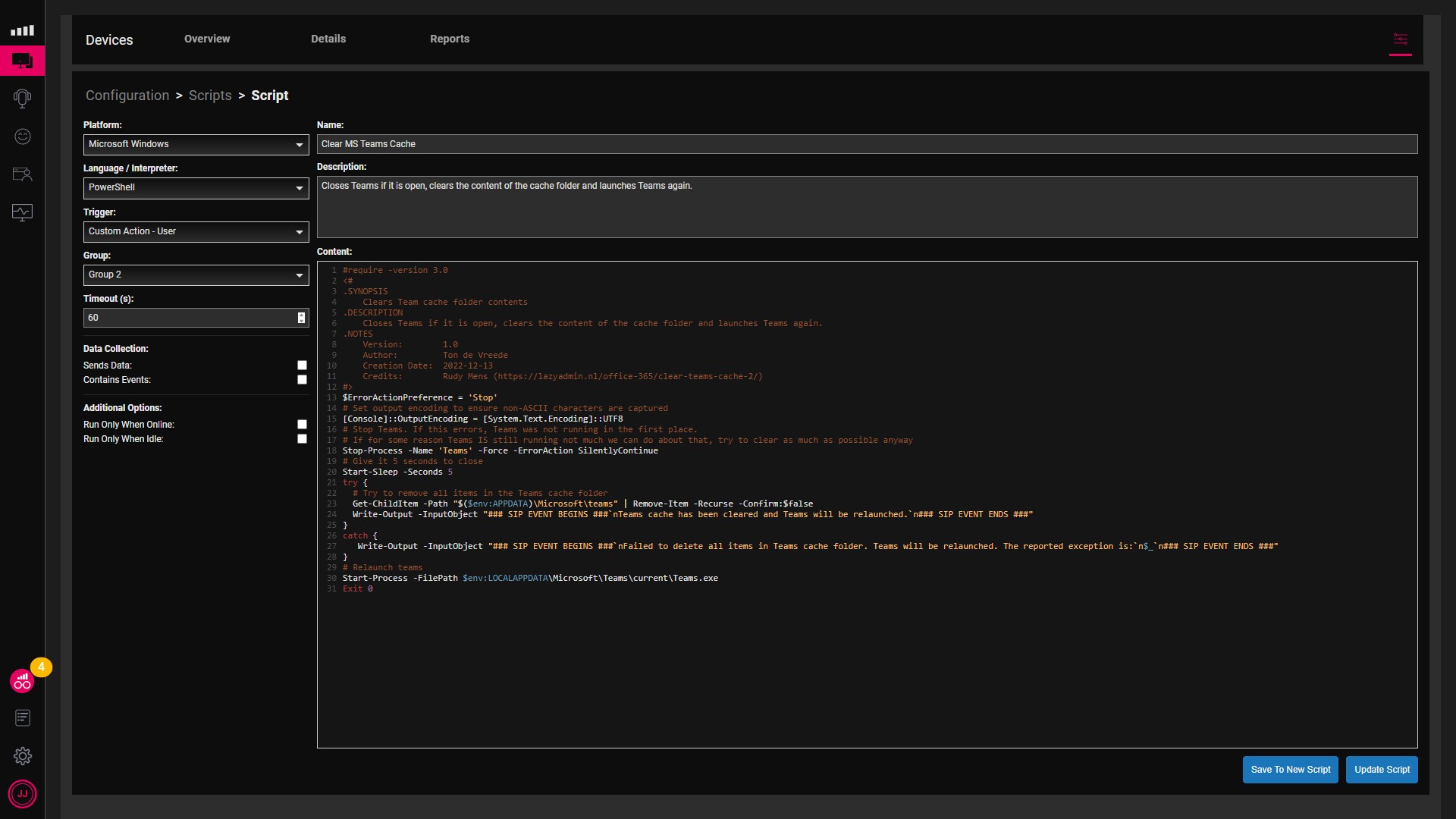Screen dimensions: 1456x819
Task: Open the smiley face sentiment icon
Action: 22,136
